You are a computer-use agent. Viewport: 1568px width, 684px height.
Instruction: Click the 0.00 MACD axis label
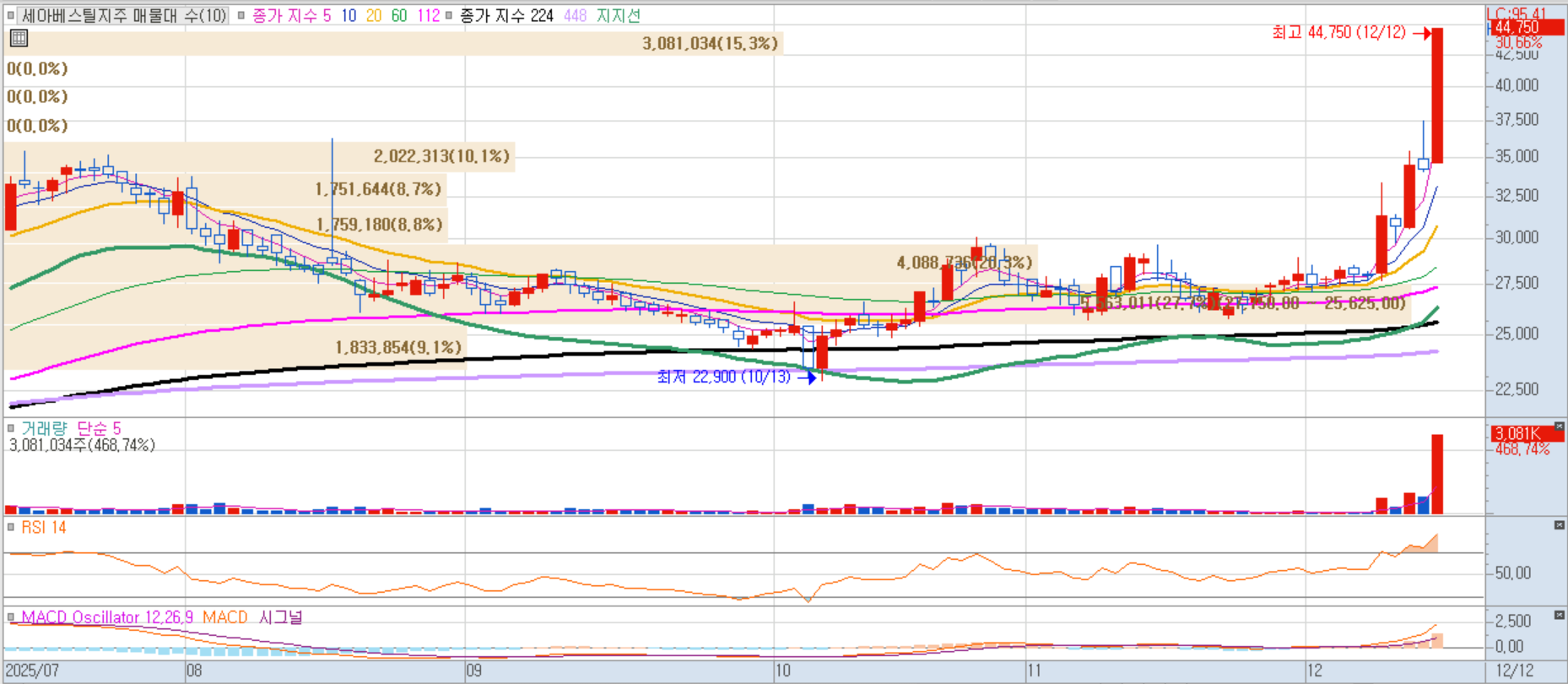[1509, 647]
